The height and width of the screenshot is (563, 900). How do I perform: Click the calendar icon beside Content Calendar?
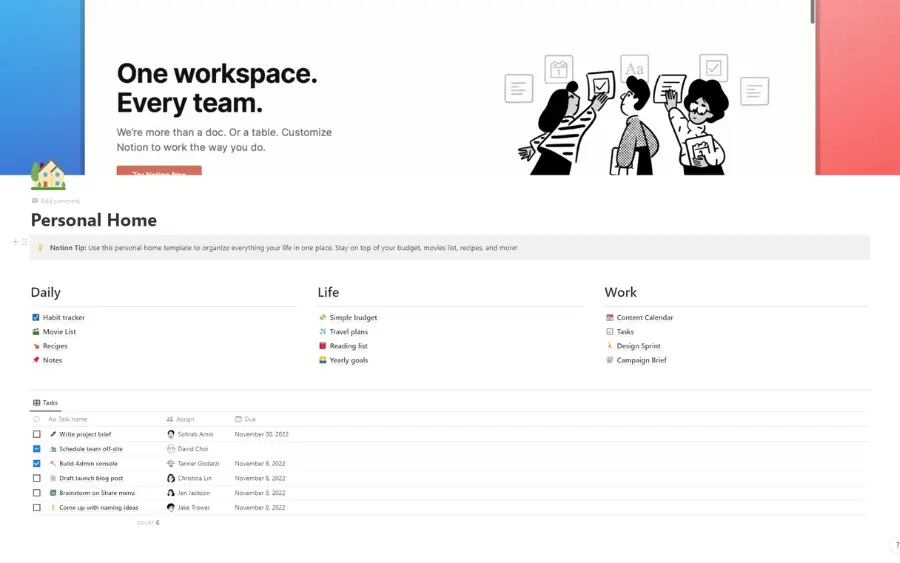click(x=610, y=318)
